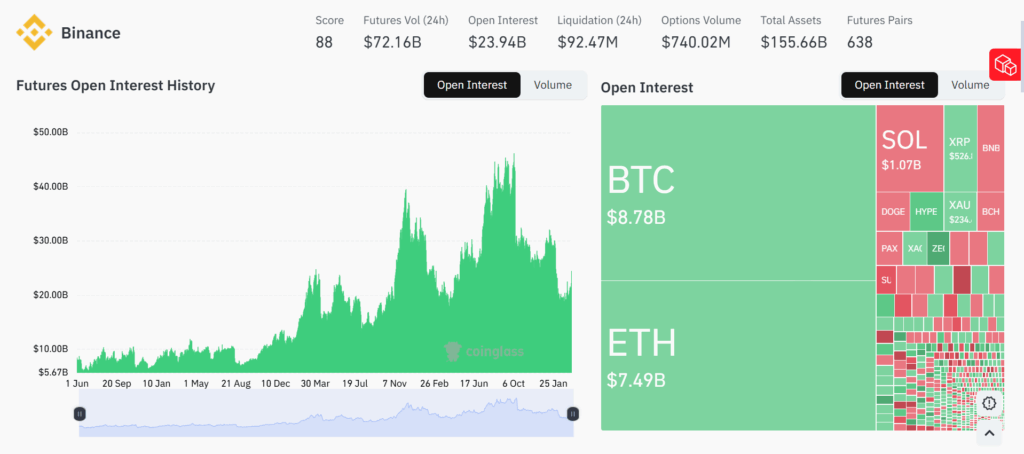This screenshot has width=1024, height=454.
Task: Switch treemap view to Volume
Action: [x=969, y=85]
